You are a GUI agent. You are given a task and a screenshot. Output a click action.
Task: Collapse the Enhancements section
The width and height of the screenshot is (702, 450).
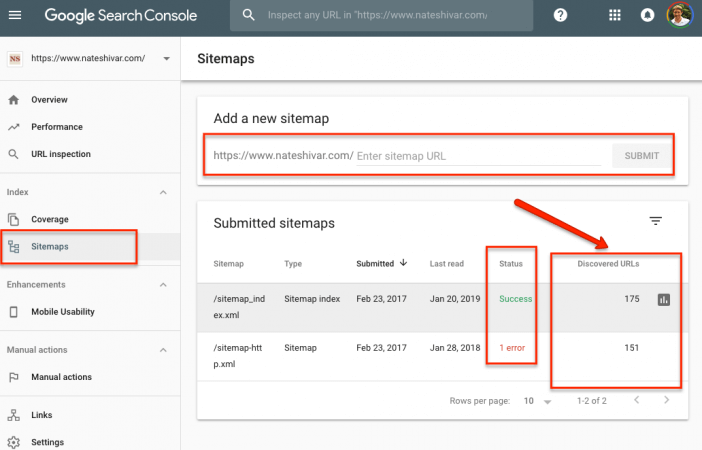tap(163, 285)
